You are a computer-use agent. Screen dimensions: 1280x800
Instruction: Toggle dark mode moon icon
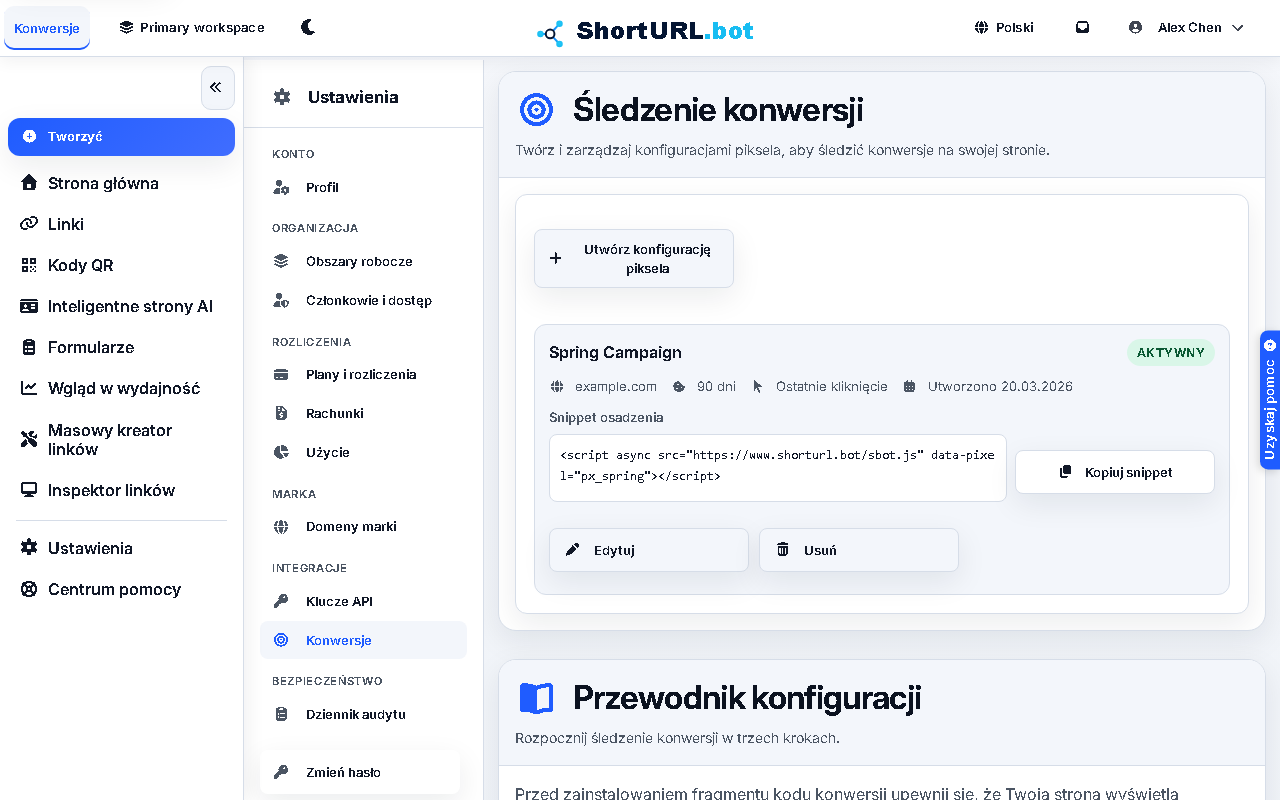pyautogui.click(x=308, y=28)
